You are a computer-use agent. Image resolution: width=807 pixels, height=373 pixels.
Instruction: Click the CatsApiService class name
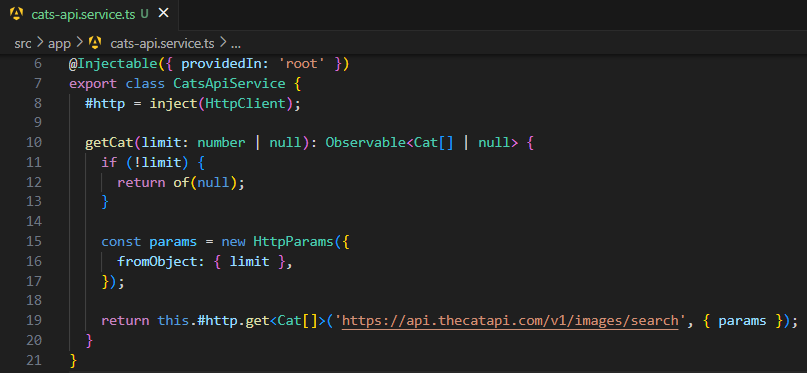(230, 83)
